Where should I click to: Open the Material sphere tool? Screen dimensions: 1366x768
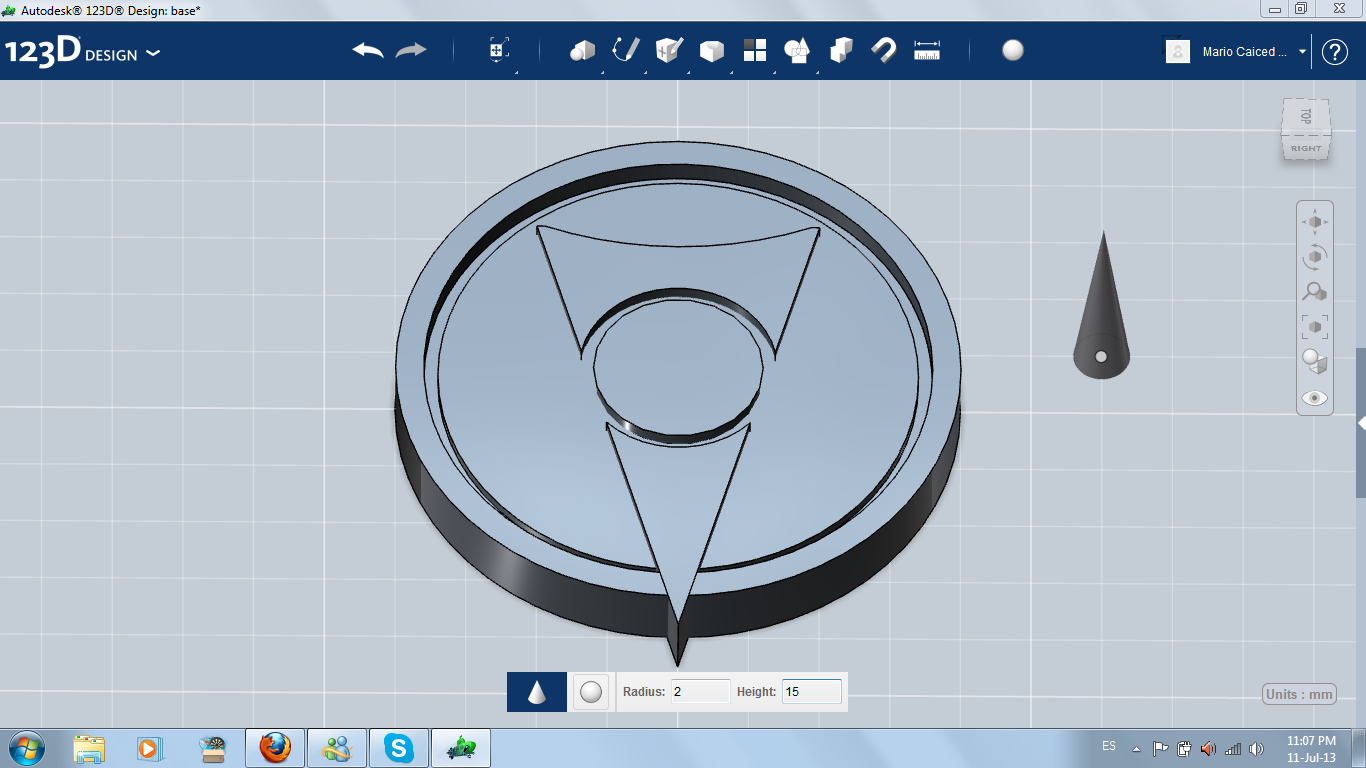tap(1013, 50)
